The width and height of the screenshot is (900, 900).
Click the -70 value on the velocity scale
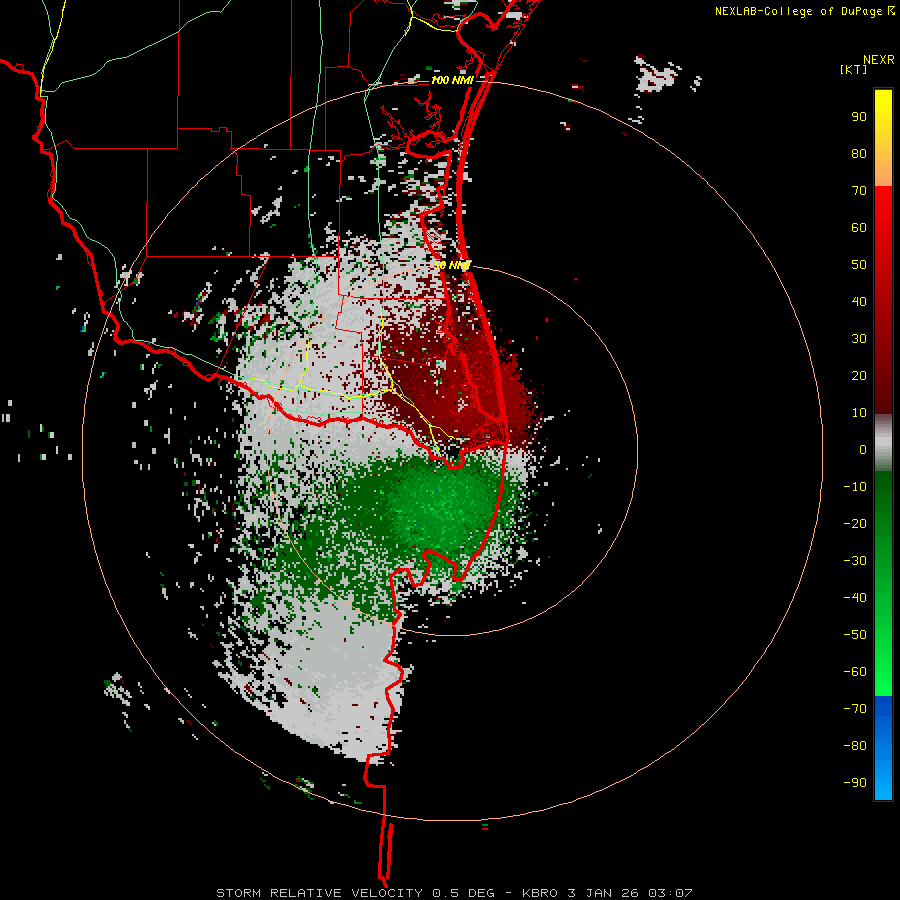pyautogui.click(x=855, y=708)
